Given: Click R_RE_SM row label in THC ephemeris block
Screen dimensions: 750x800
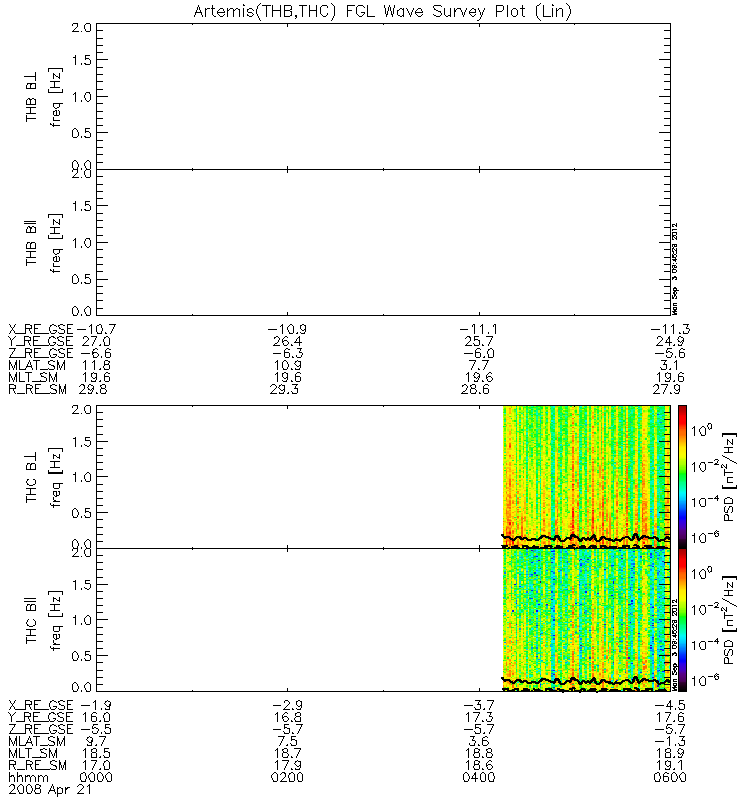Looking at the screenshot, I should [x=37, y=766].
